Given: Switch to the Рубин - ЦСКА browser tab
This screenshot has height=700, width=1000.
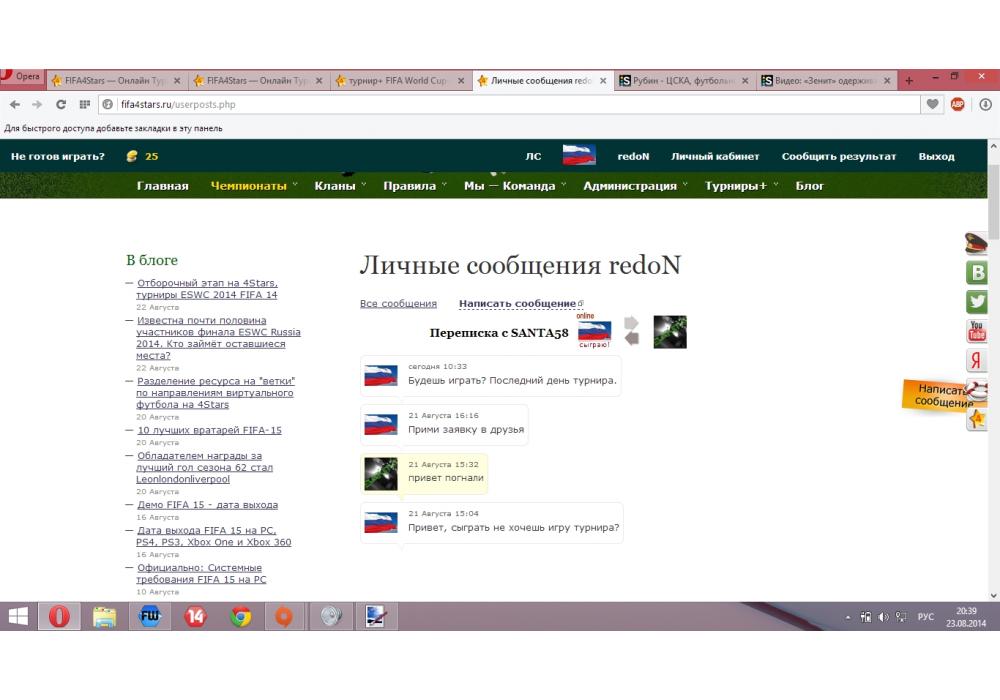Looking at the screenshot, I should [x=681, y=81].
